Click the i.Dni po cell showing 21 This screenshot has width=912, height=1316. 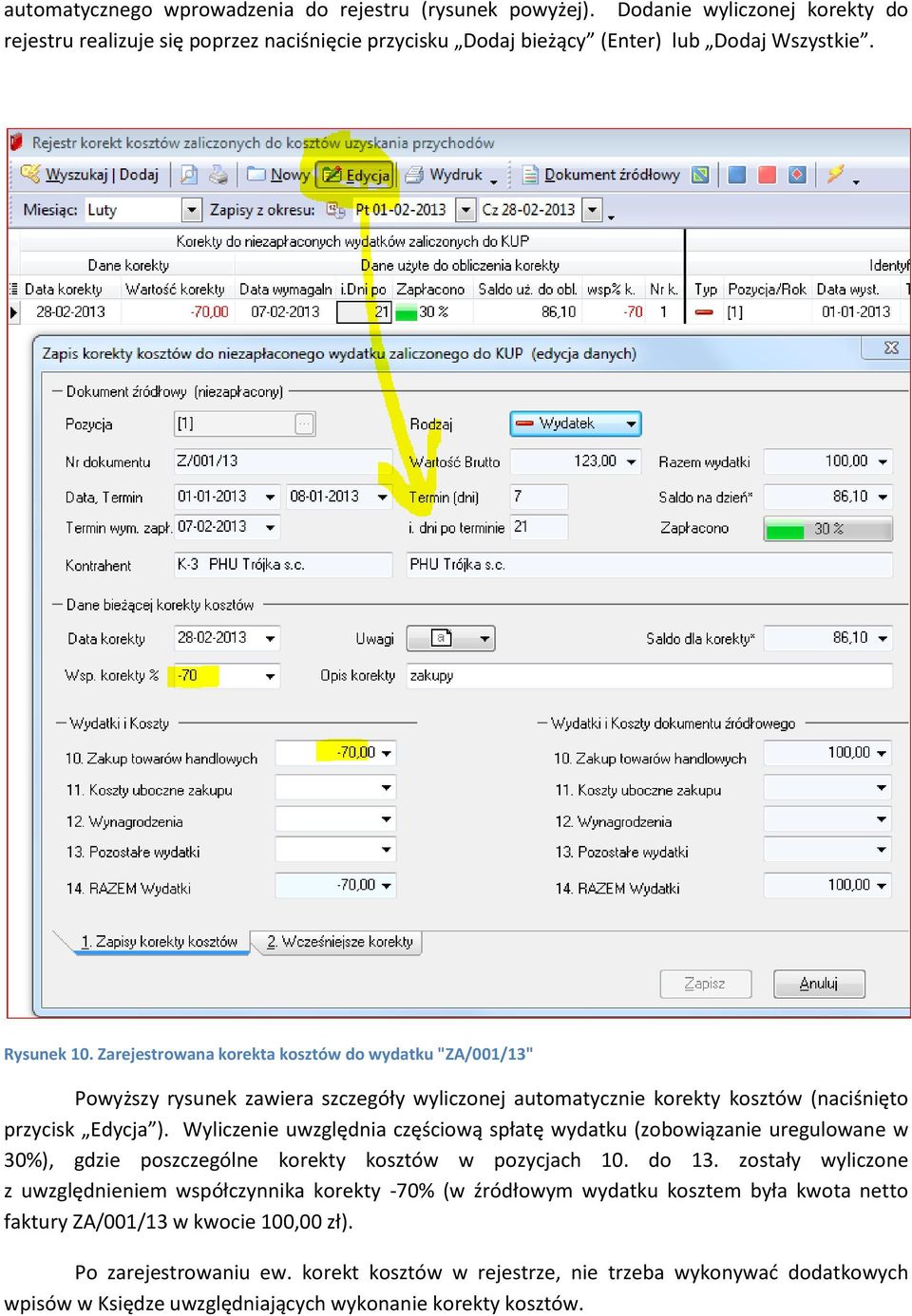[x=366, y=311]
